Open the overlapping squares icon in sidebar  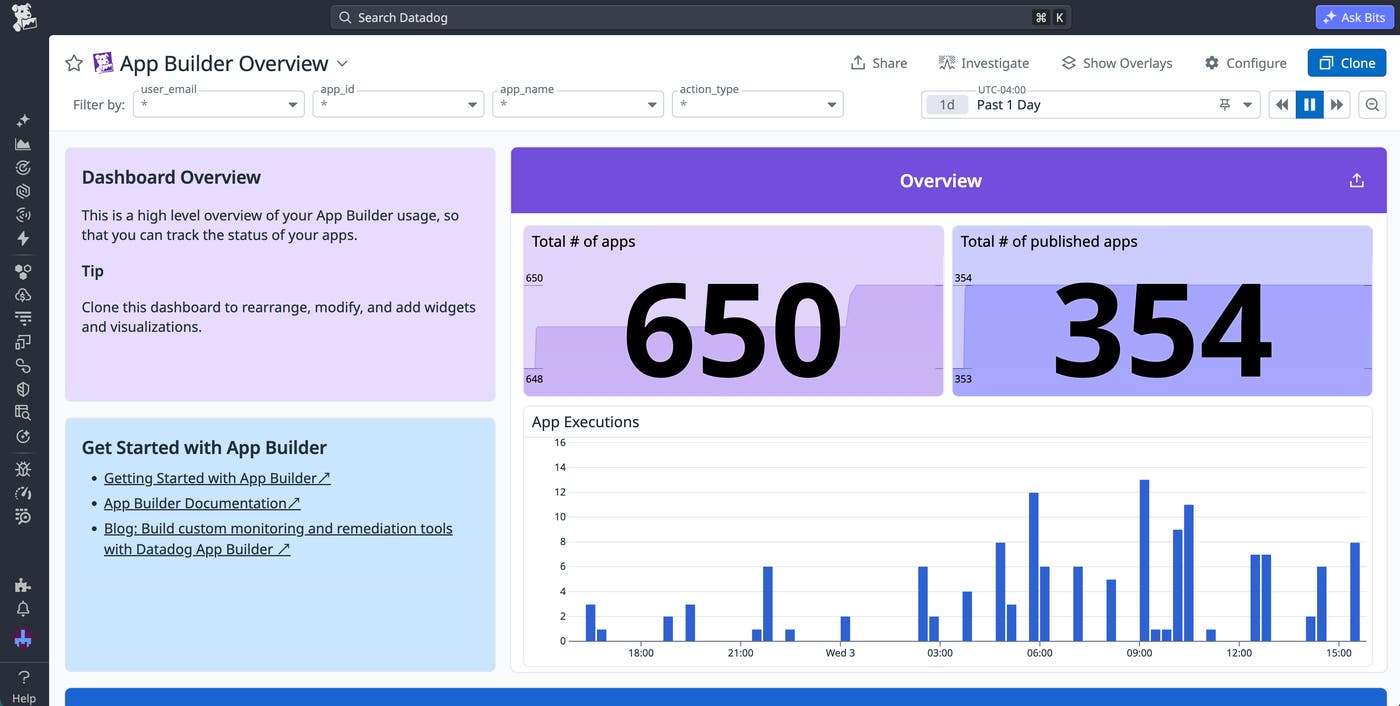[23, 342]
